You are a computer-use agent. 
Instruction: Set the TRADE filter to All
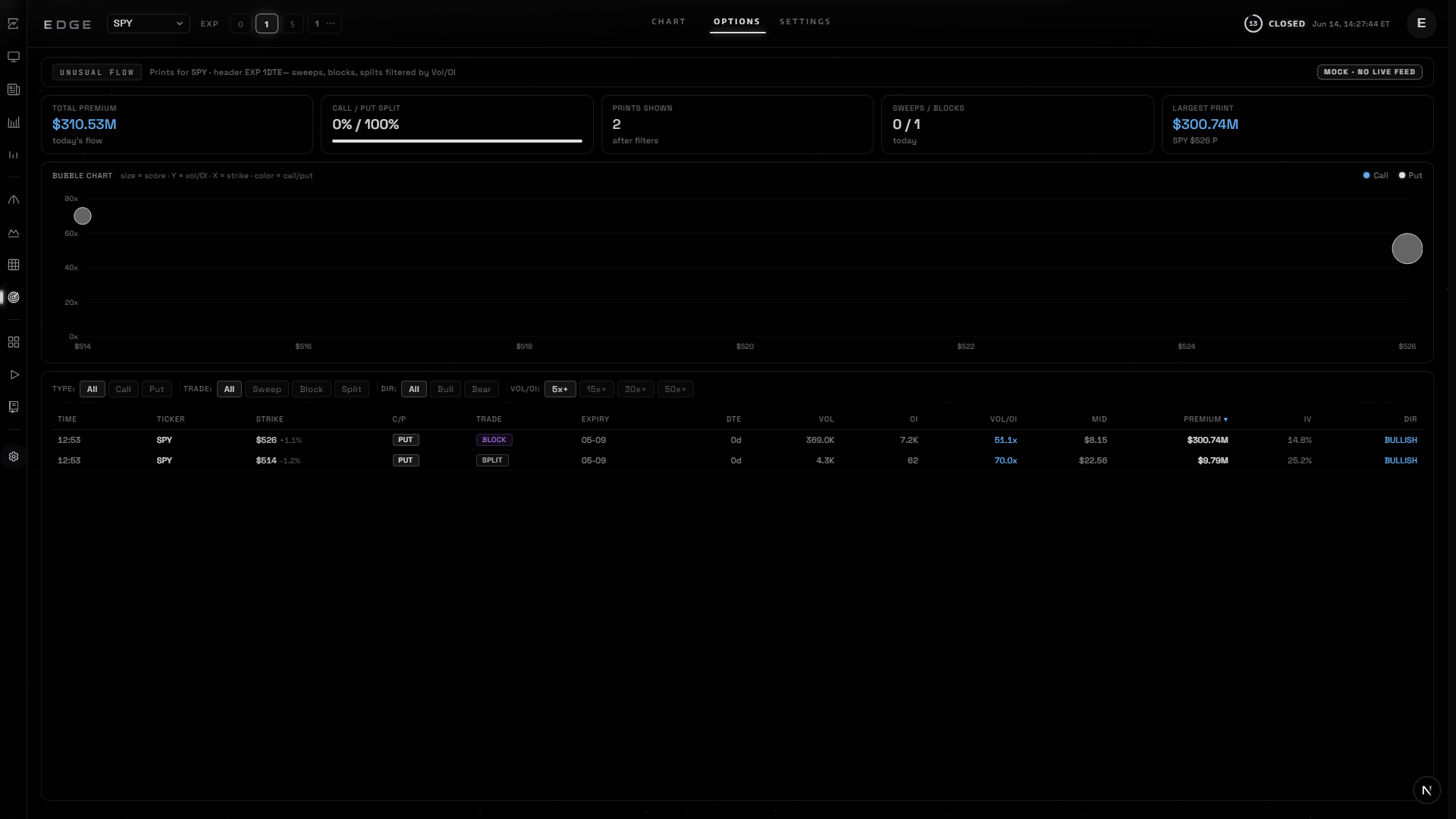[x=229, y=389]
